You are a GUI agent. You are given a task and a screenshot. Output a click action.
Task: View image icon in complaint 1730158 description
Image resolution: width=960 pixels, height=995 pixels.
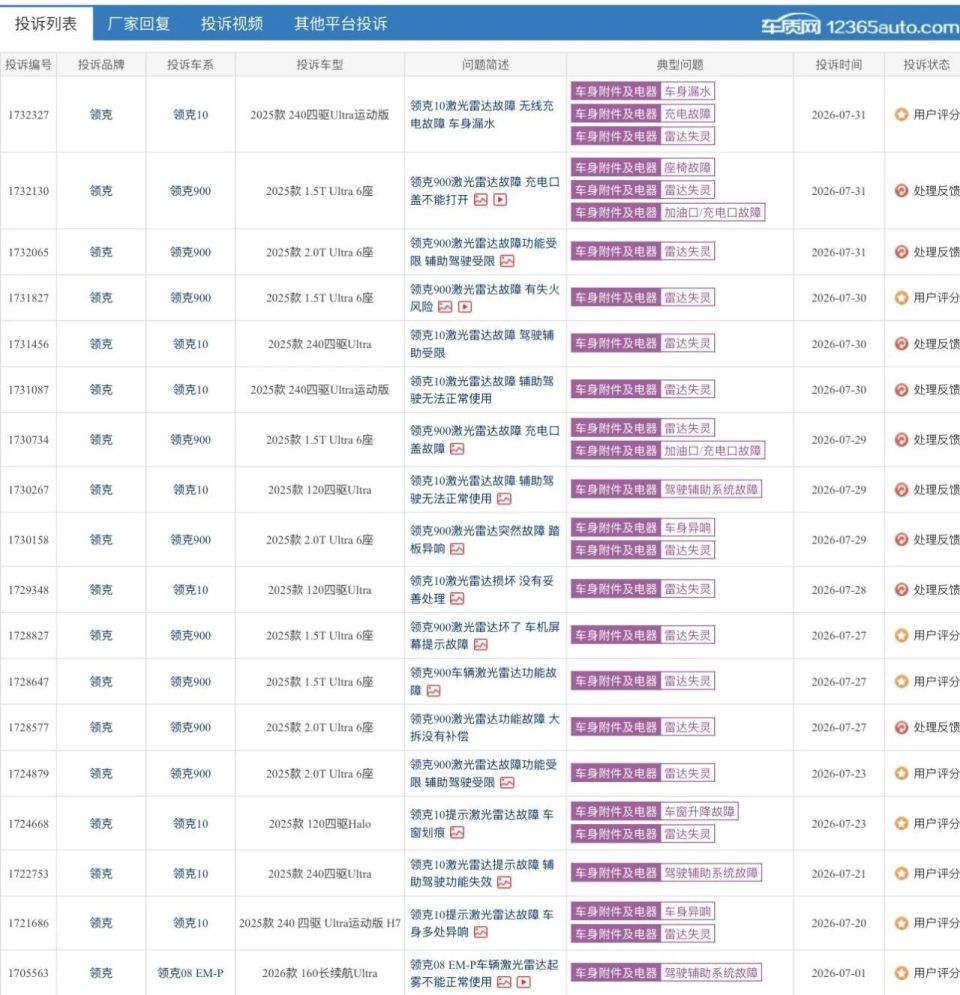click(x=457, y=549)
